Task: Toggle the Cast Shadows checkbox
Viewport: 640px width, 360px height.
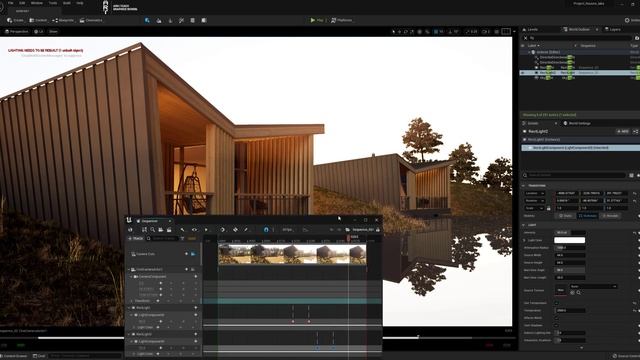Action: [556, 325]
